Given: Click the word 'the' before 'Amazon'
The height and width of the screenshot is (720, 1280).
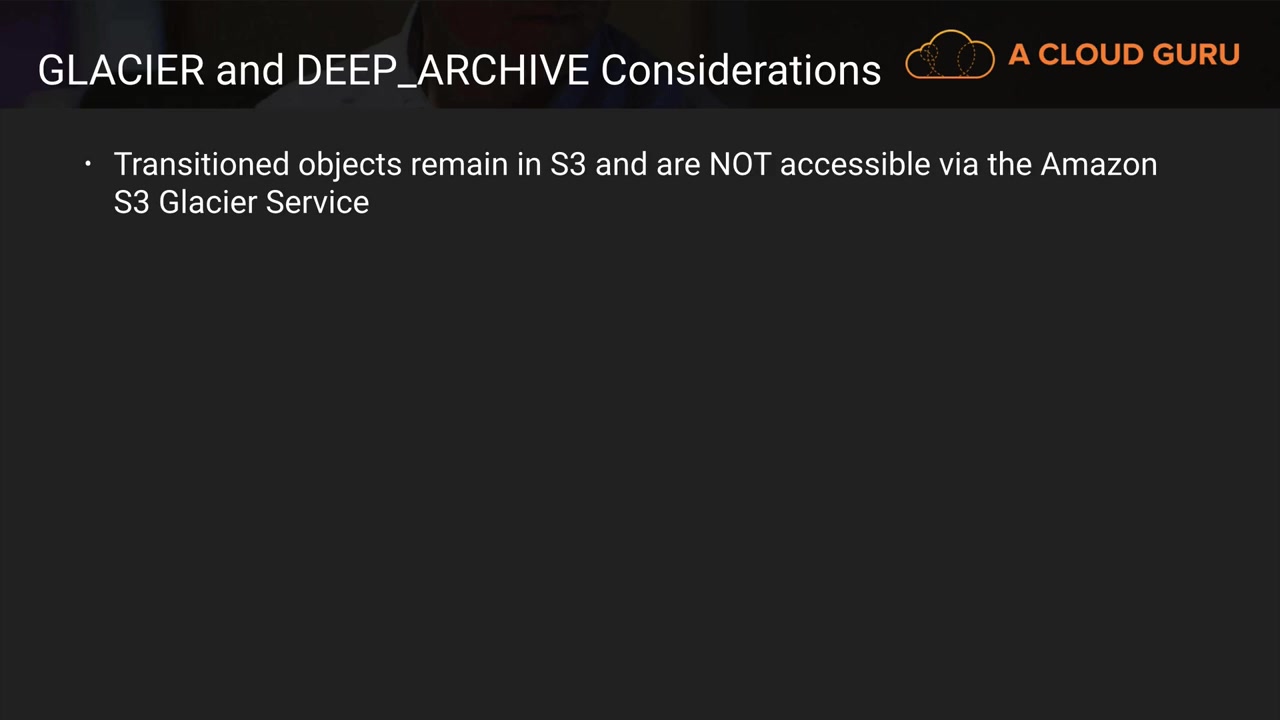Looking at the screenshot, I should pos(1010,164).
